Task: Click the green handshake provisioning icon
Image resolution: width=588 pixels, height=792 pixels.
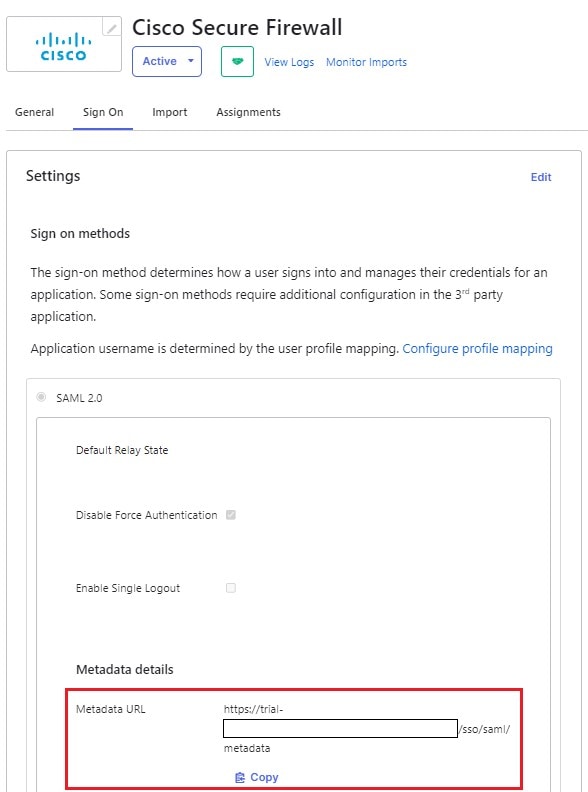Action: click(237, 62)
